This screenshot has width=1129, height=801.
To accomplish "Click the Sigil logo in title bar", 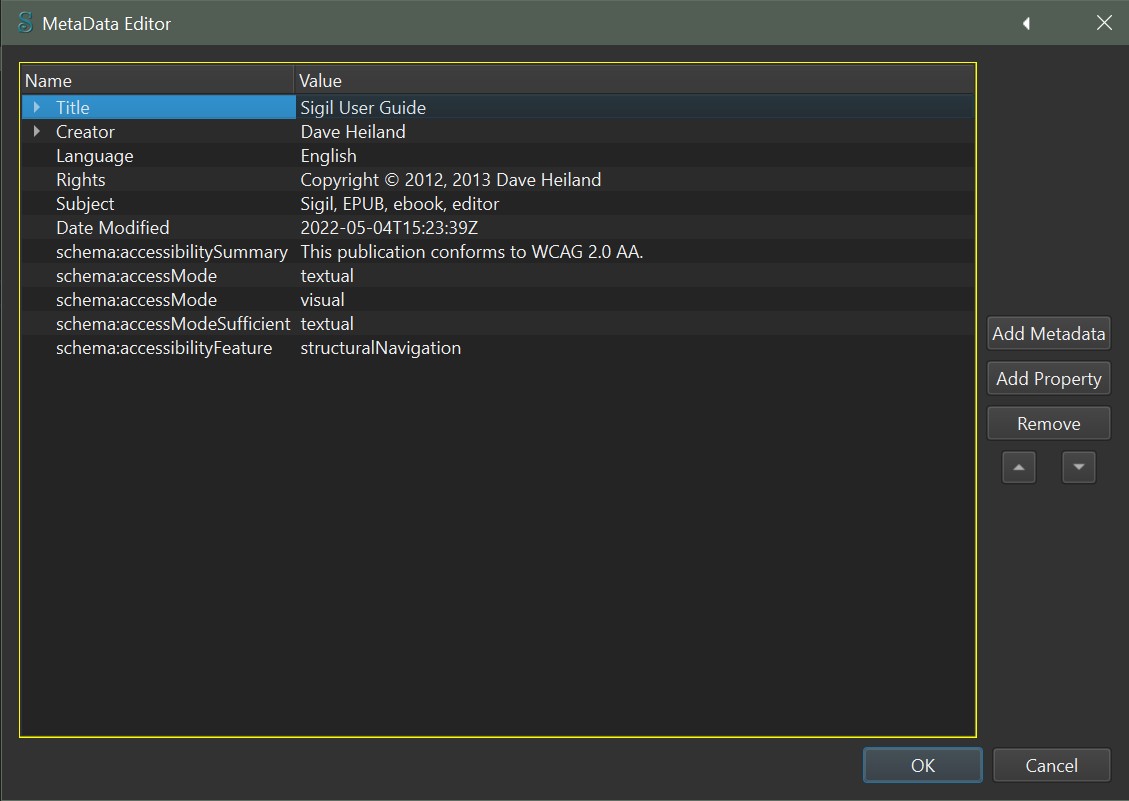I will (25, 23).
